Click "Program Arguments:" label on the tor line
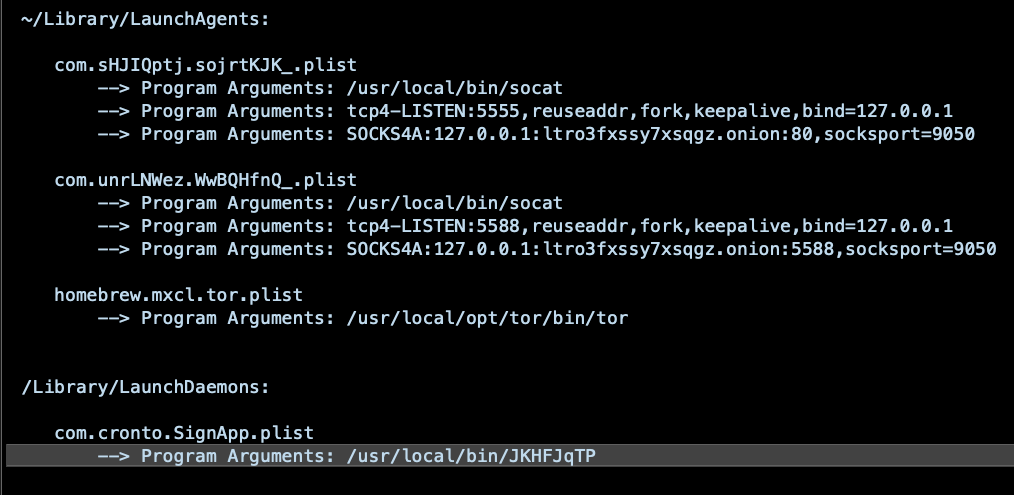Screen dimensions: 1014x495 (238, 318)
